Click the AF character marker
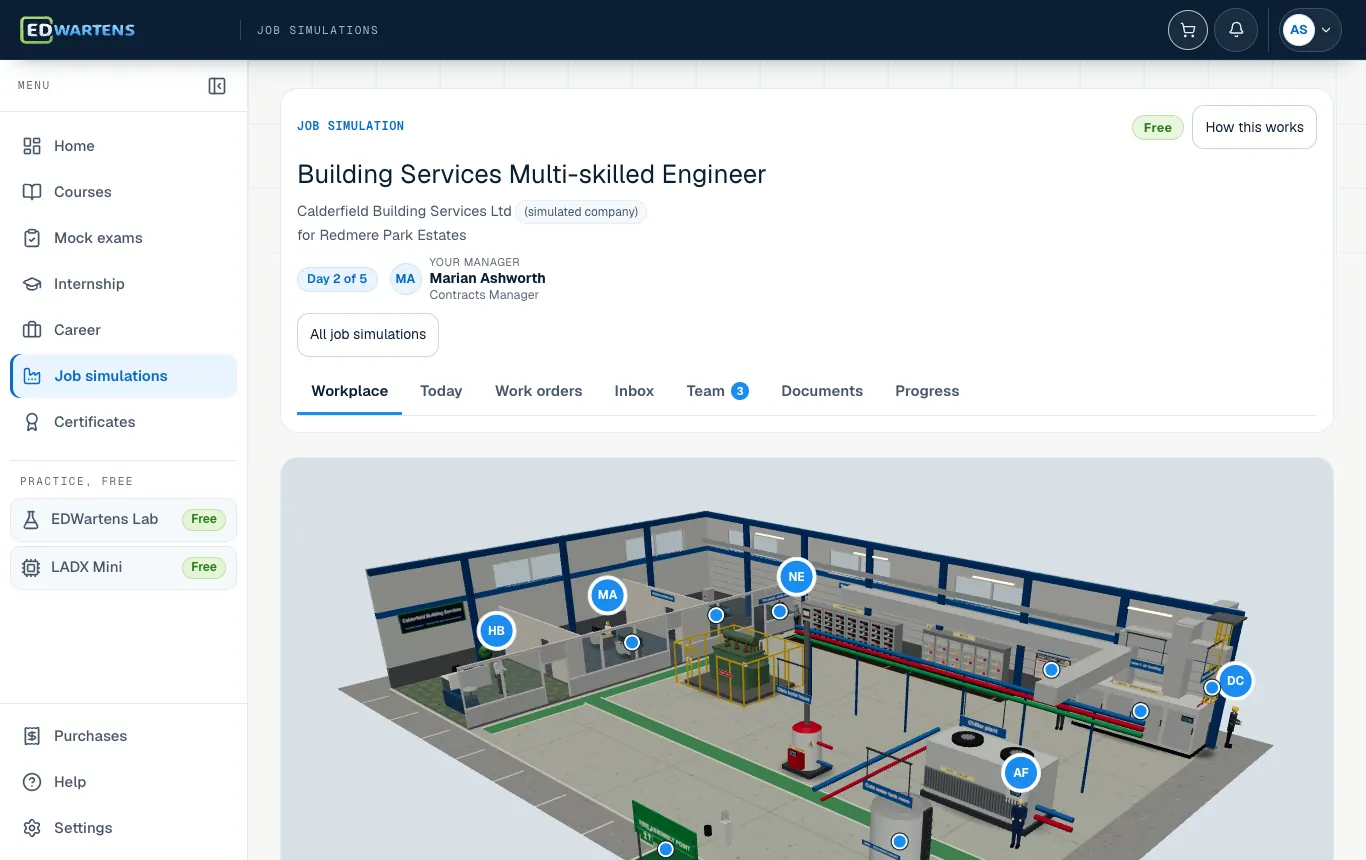The image size is (1366, 860). [1020, 773]
